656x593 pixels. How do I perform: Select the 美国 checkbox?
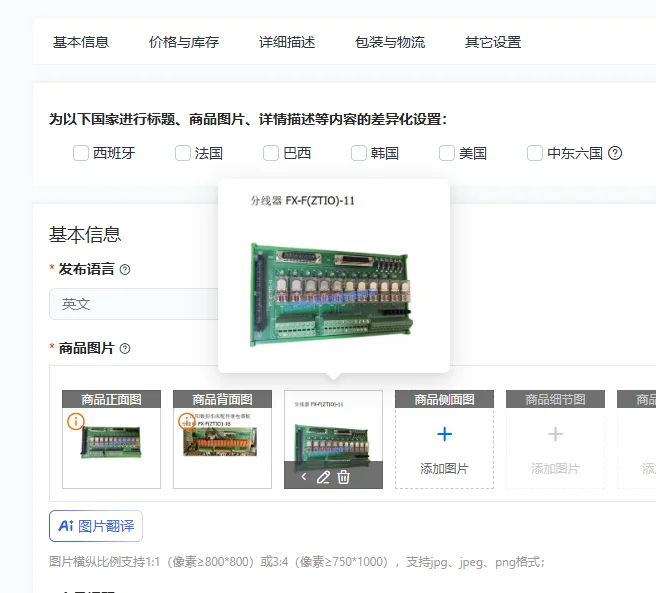447,153
